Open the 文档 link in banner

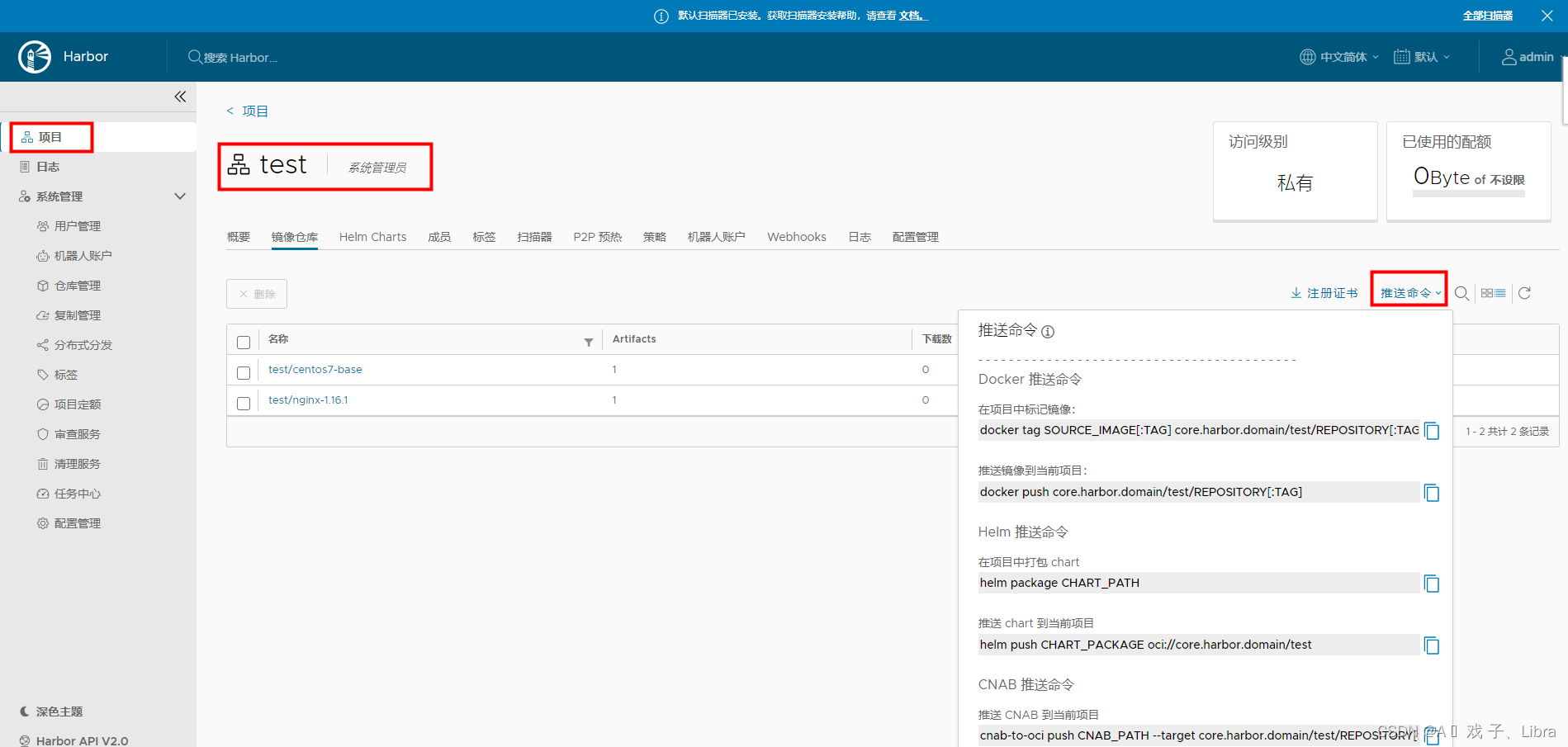point(912,16)
